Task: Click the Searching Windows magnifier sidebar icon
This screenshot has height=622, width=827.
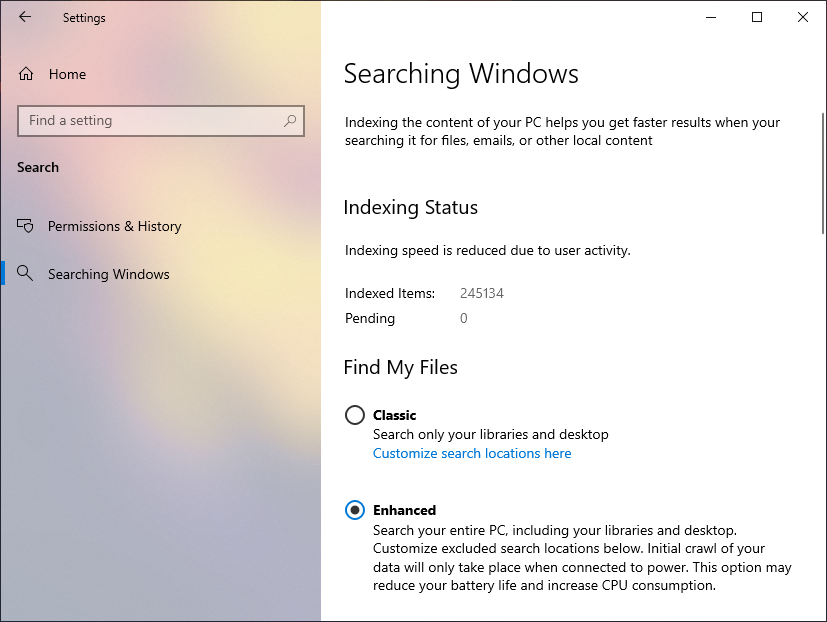Action: click(x=25, y=274)
